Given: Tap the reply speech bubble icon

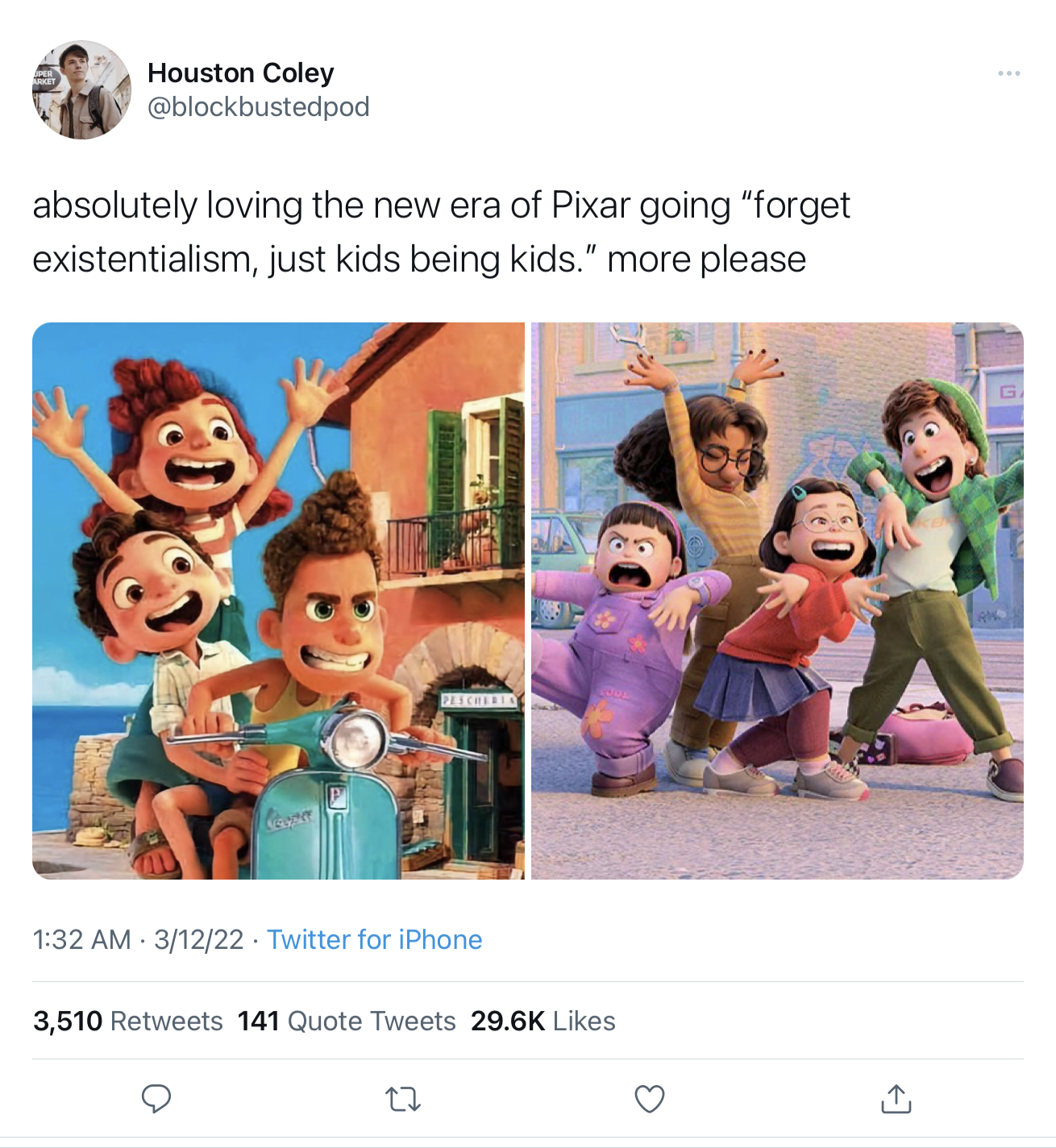Looking at the screenshot, I should [x=156, y=1099].
